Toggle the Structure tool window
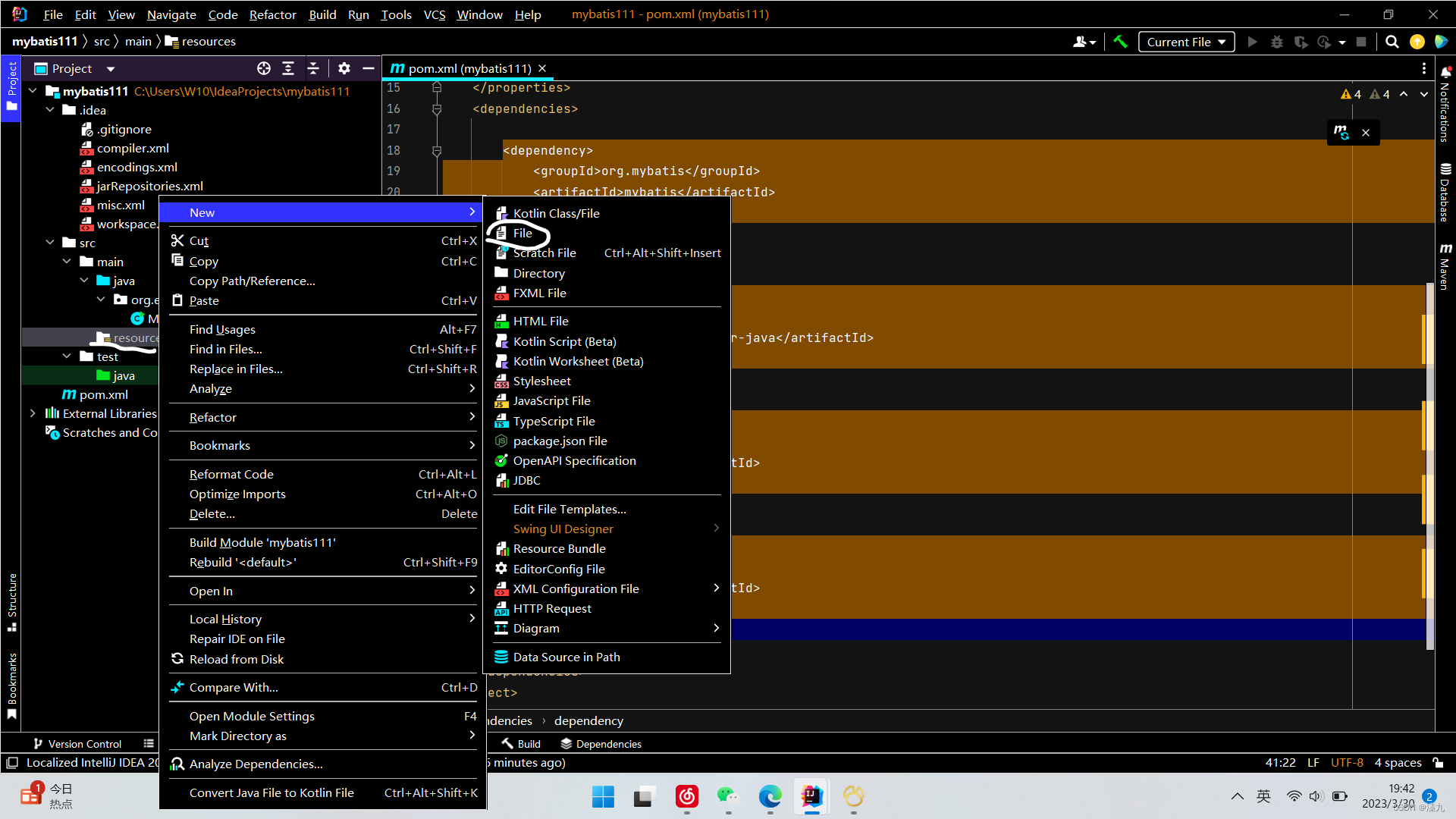Viewport: 1456px width, 819px height. [x=12, y=603]
